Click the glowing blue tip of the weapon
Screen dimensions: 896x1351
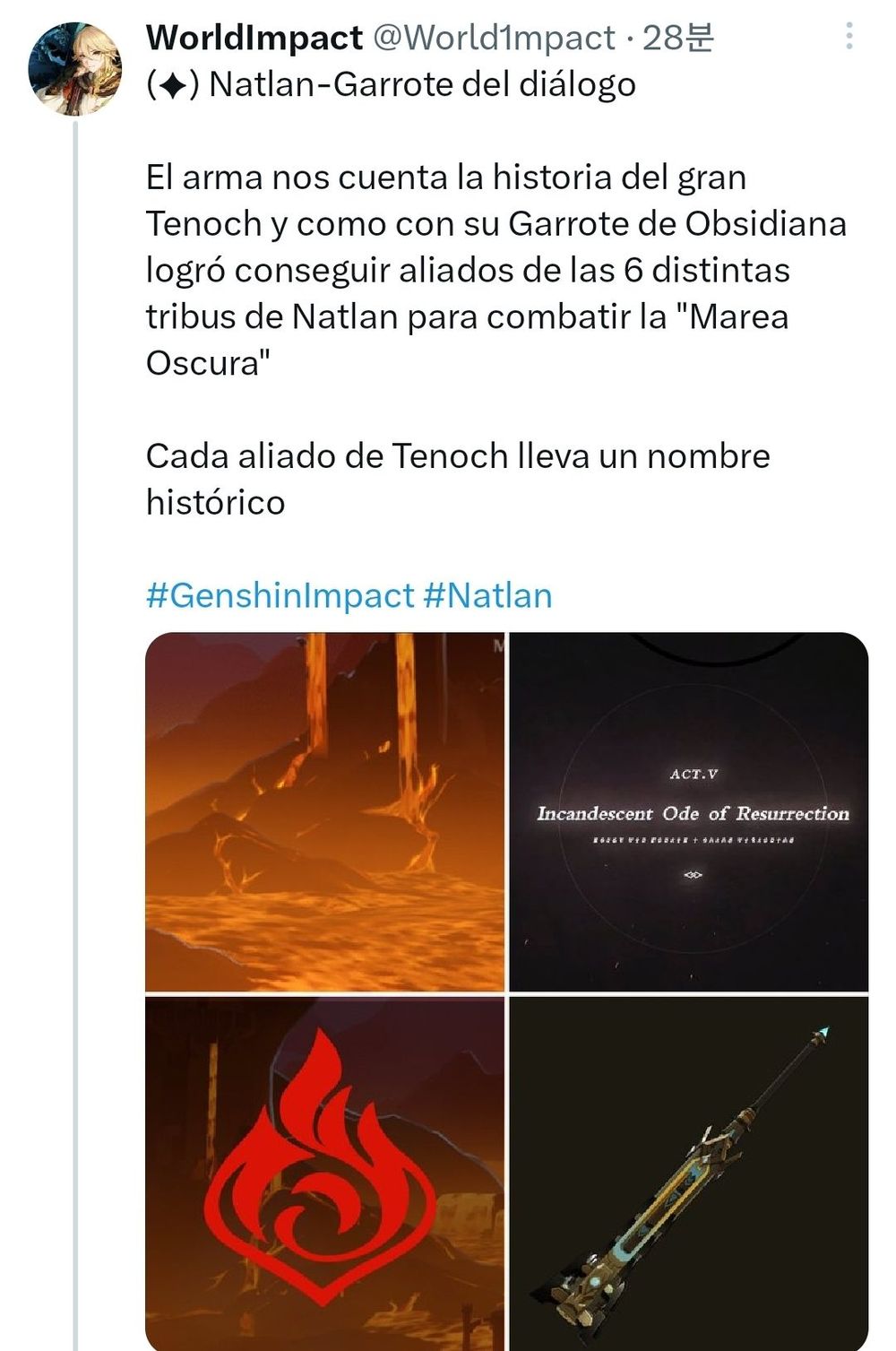823,1033
